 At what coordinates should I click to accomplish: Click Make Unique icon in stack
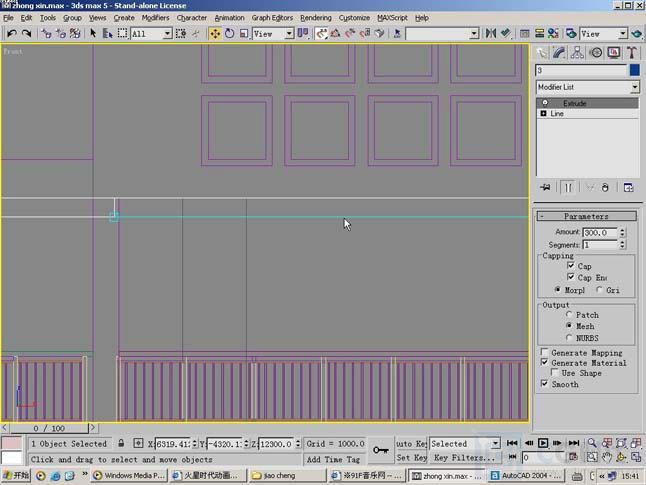pyautogui.click(x=590, y=187)
